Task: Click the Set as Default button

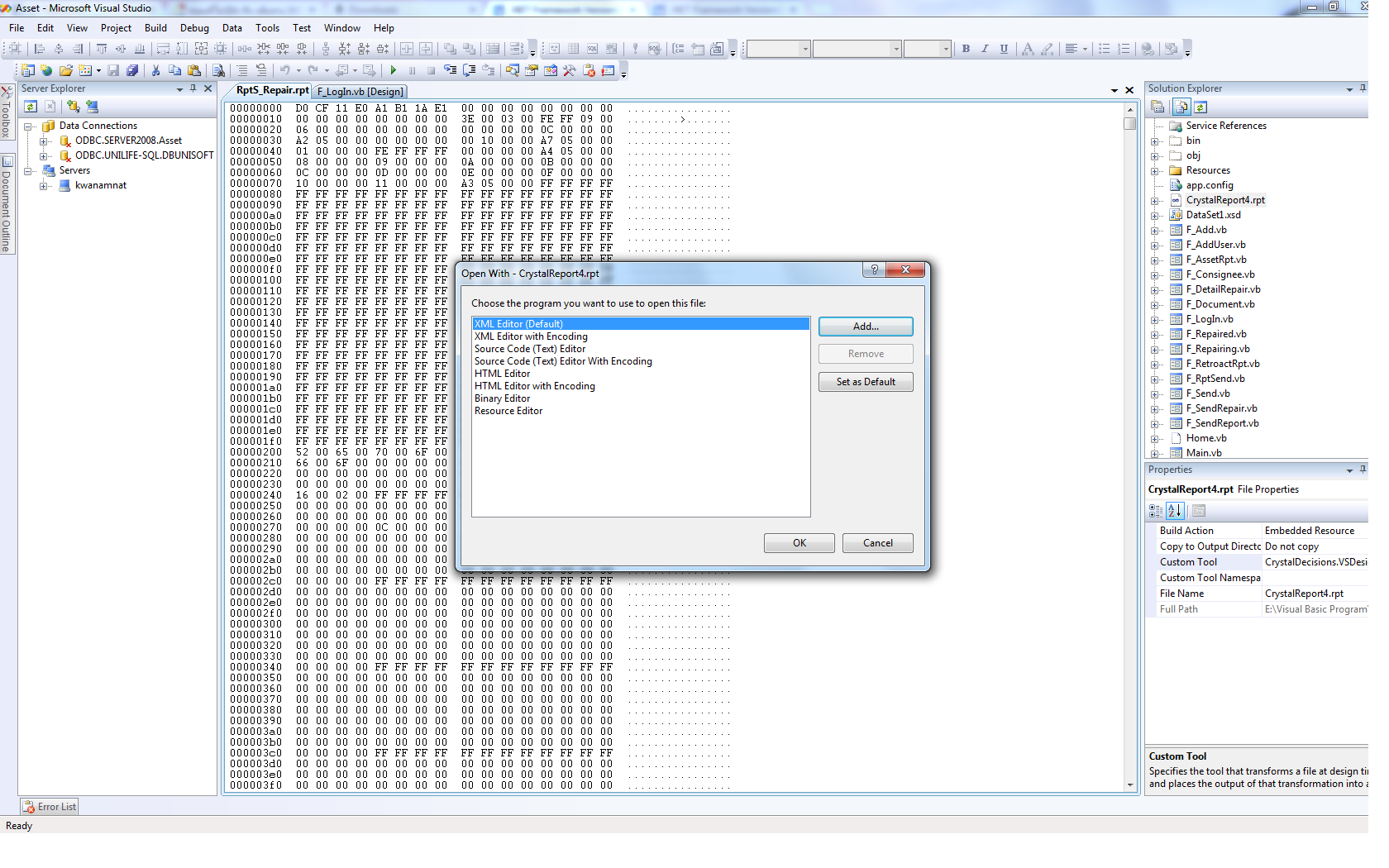Action: pos(866,382)
